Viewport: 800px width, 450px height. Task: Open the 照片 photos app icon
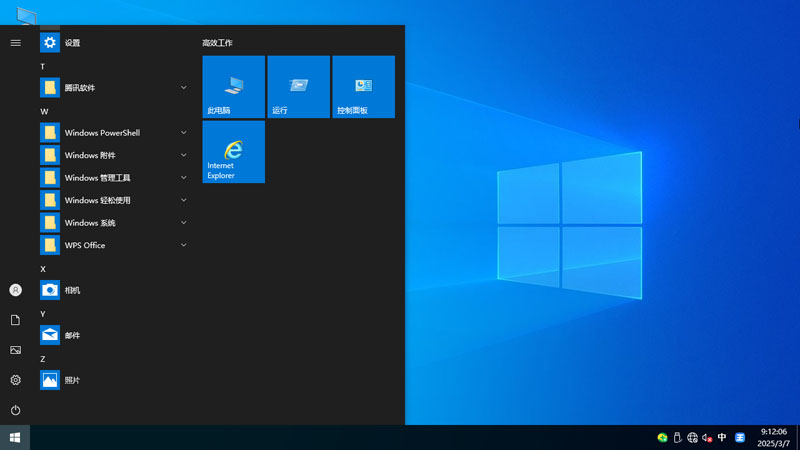pyautogui.click(x=50, y=380)
